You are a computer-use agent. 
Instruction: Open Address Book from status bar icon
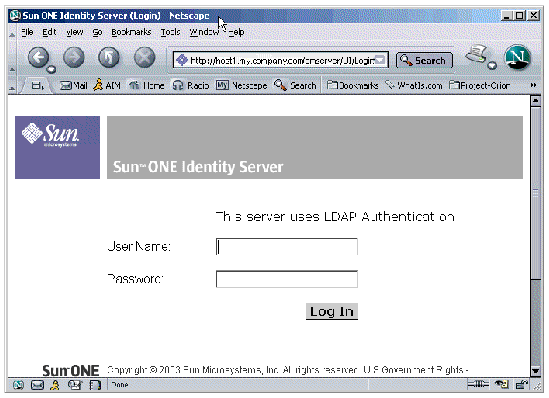(x=95, y=385)
